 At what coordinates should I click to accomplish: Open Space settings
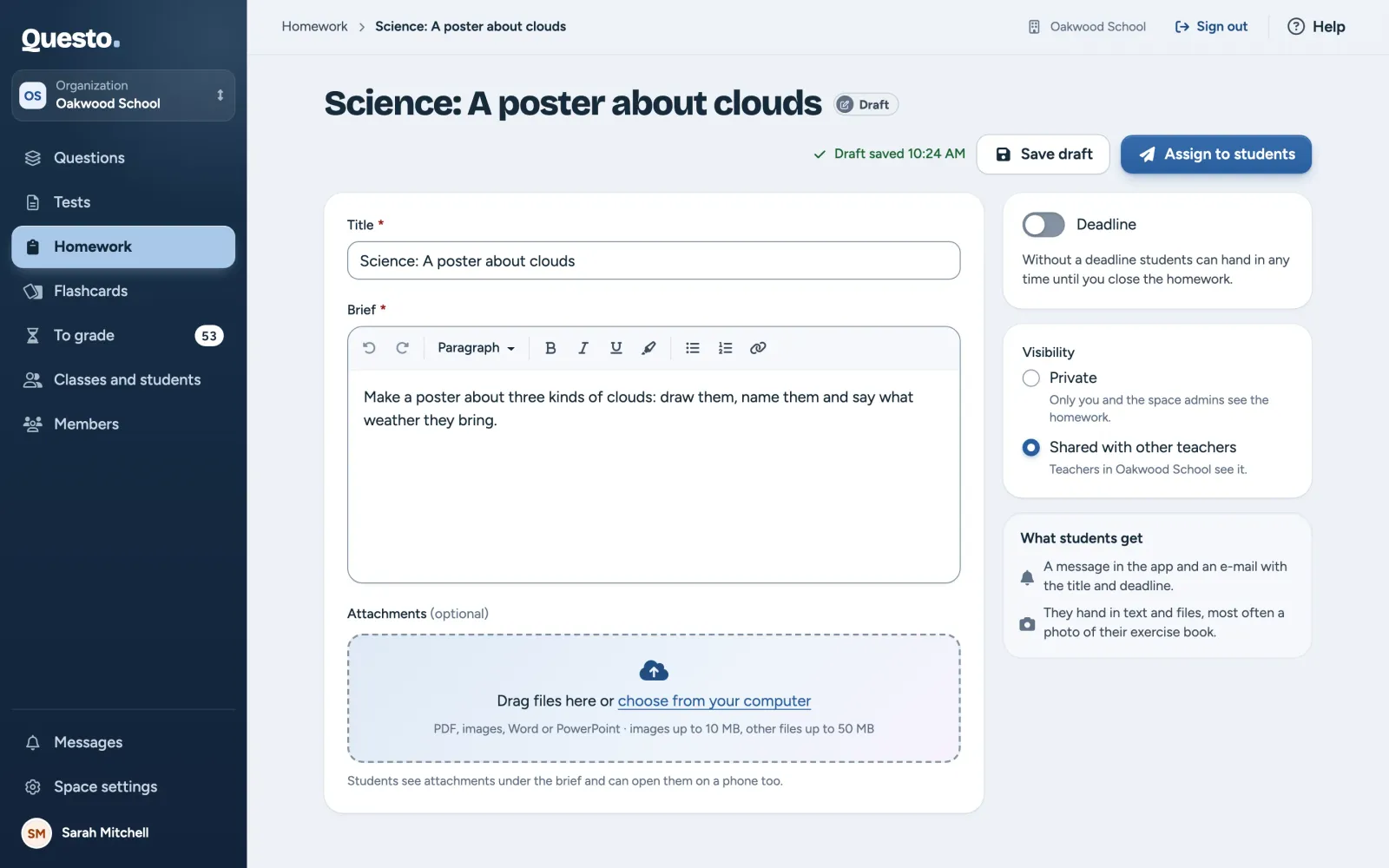pyautogui.click(x=123, y=786)
